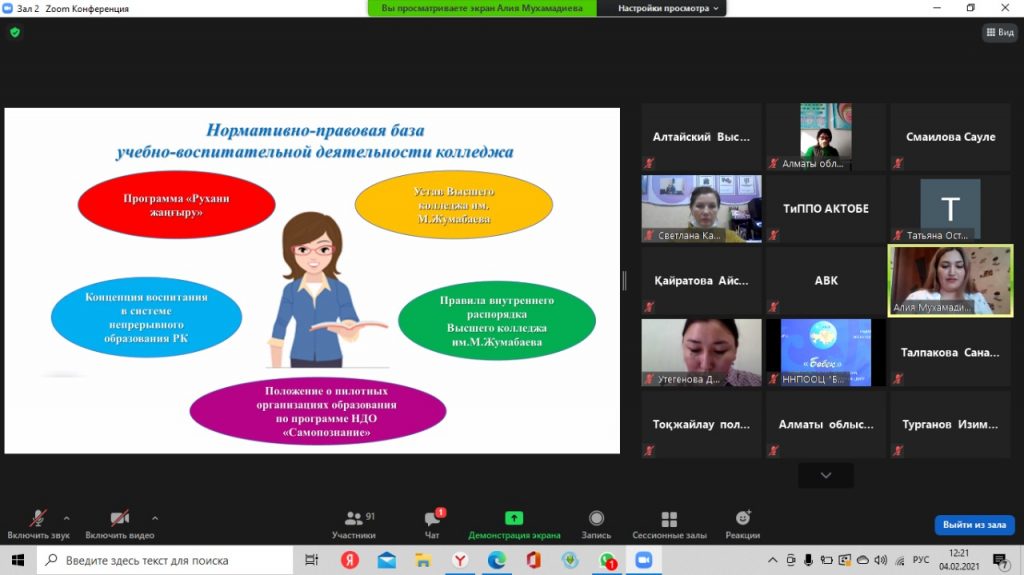Open the Реакции reactions menu
Image resolution: width=1024 pixels, height=575 pixels.
coord(742,520)
